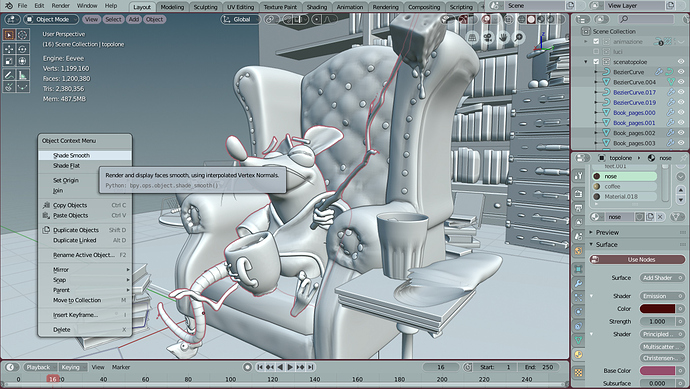This screenshot has height=389, width=690.
Task: Open the Output properties tab icon
Action: coord(579,207)
